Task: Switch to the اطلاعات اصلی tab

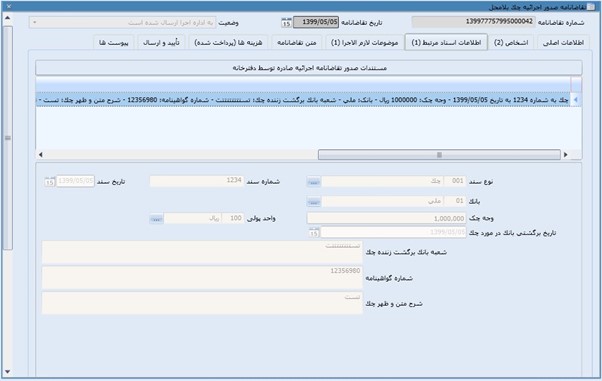Action: [563, 43]
